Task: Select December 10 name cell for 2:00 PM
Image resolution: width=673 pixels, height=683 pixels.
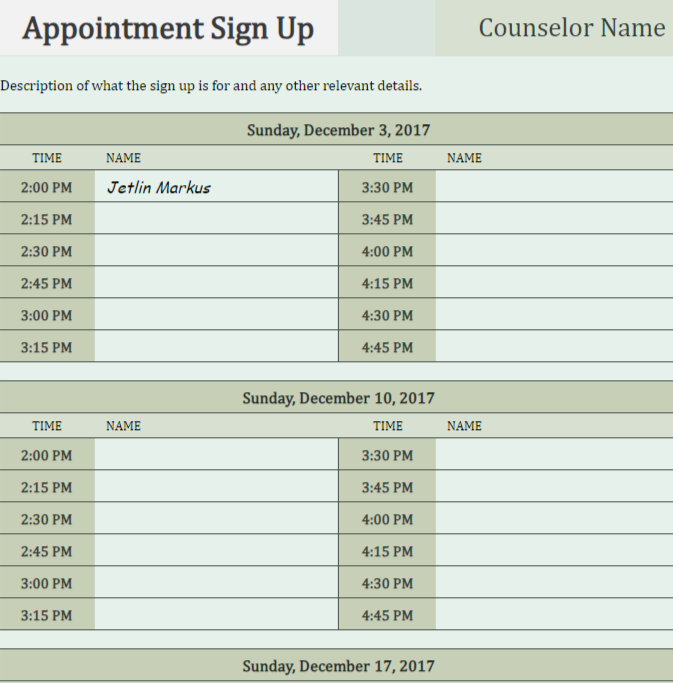Action: click(x=216, y=455)
